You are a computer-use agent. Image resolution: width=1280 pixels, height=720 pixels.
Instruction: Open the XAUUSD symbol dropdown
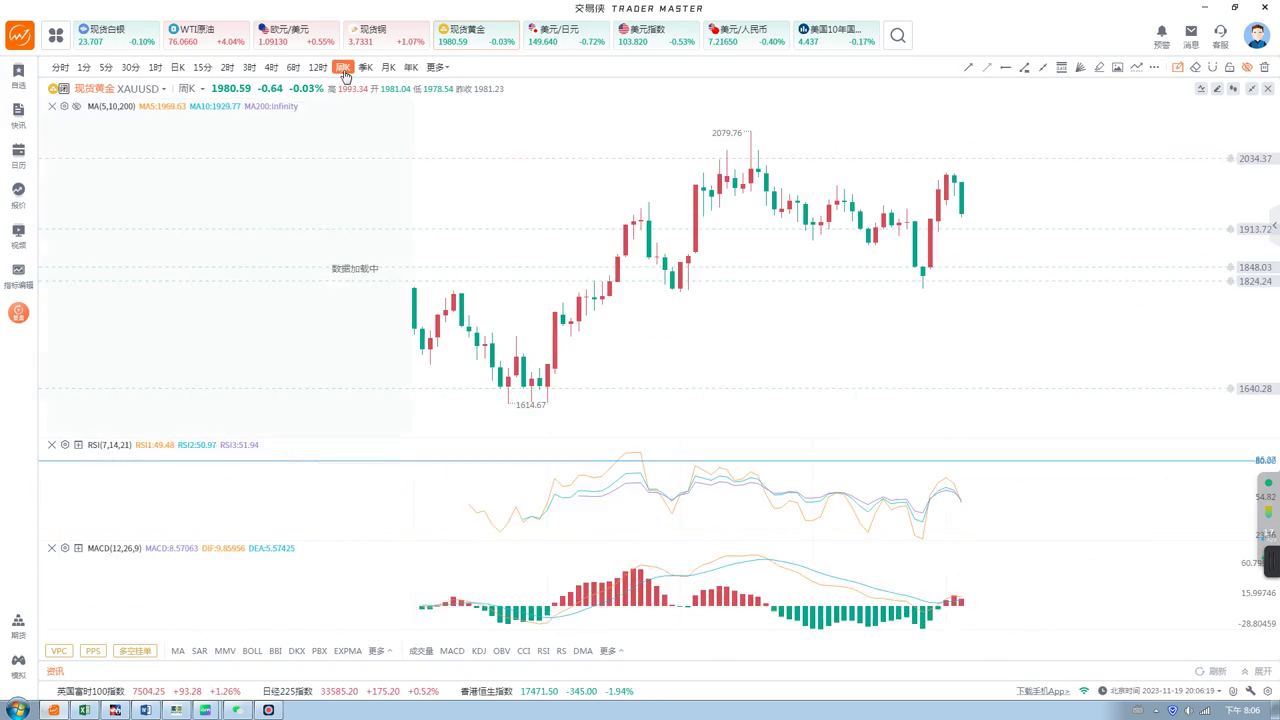[141, 89]
